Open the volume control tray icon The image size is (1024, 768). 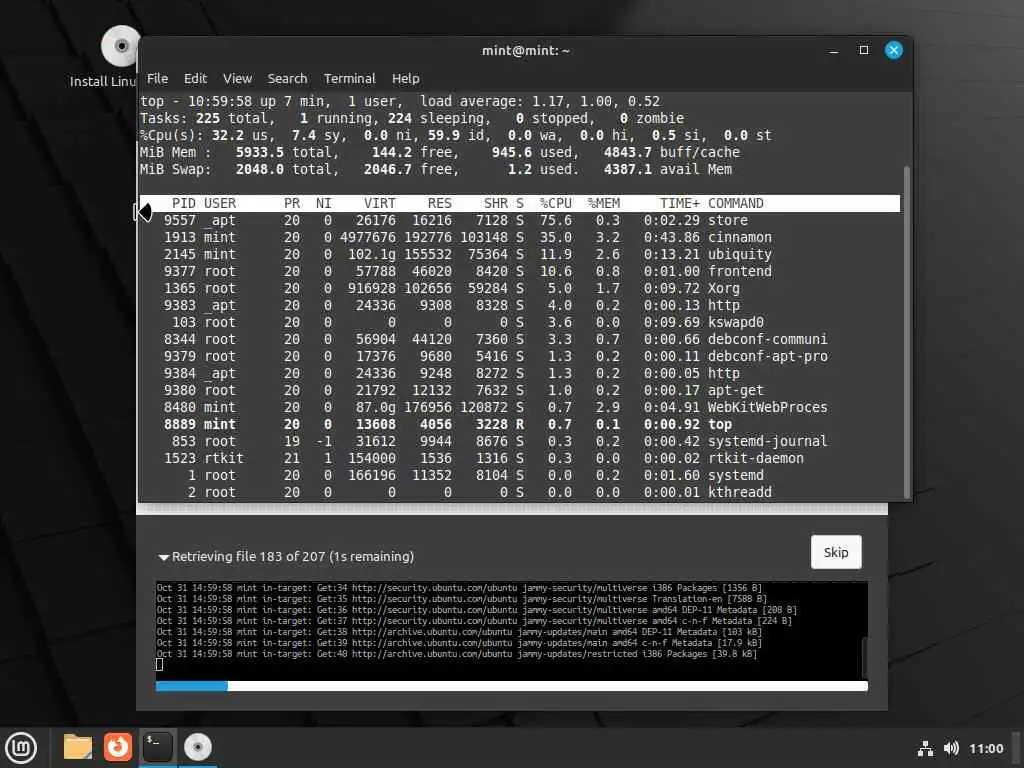(x=951, y=748)
